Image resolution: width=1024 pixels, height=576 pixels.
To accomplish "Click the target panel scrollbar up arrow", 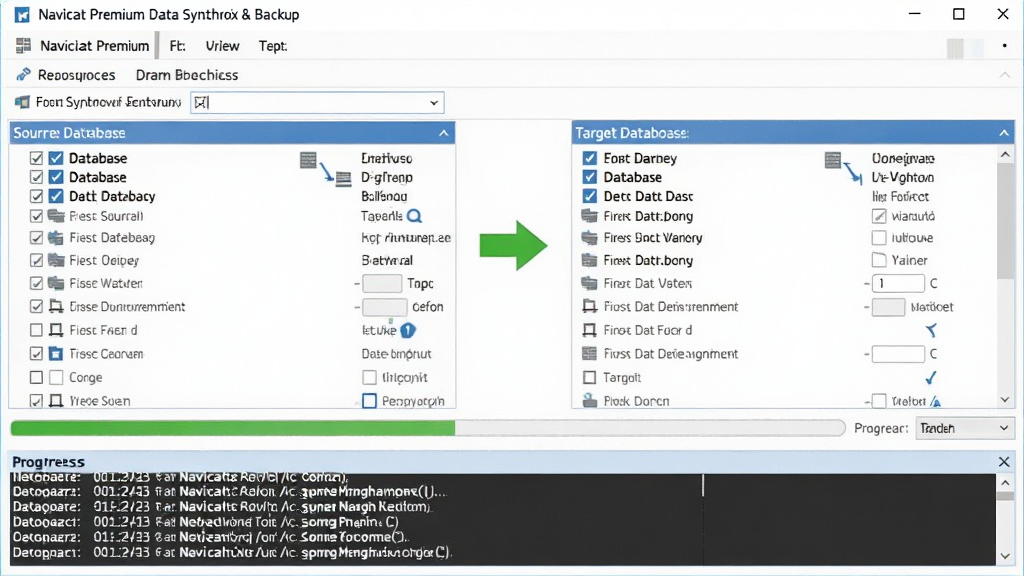I will click(1006, 155).
